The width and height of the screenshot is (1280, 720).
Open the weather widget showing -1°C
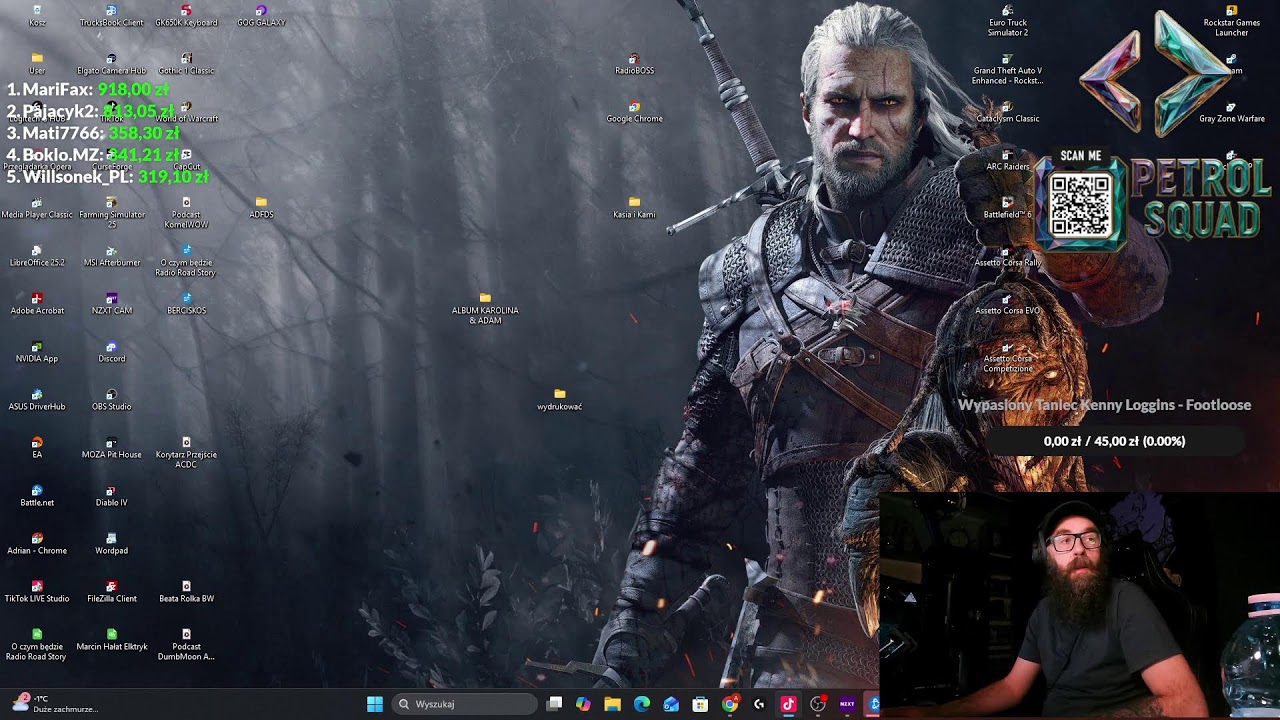(x=55, y=704)
